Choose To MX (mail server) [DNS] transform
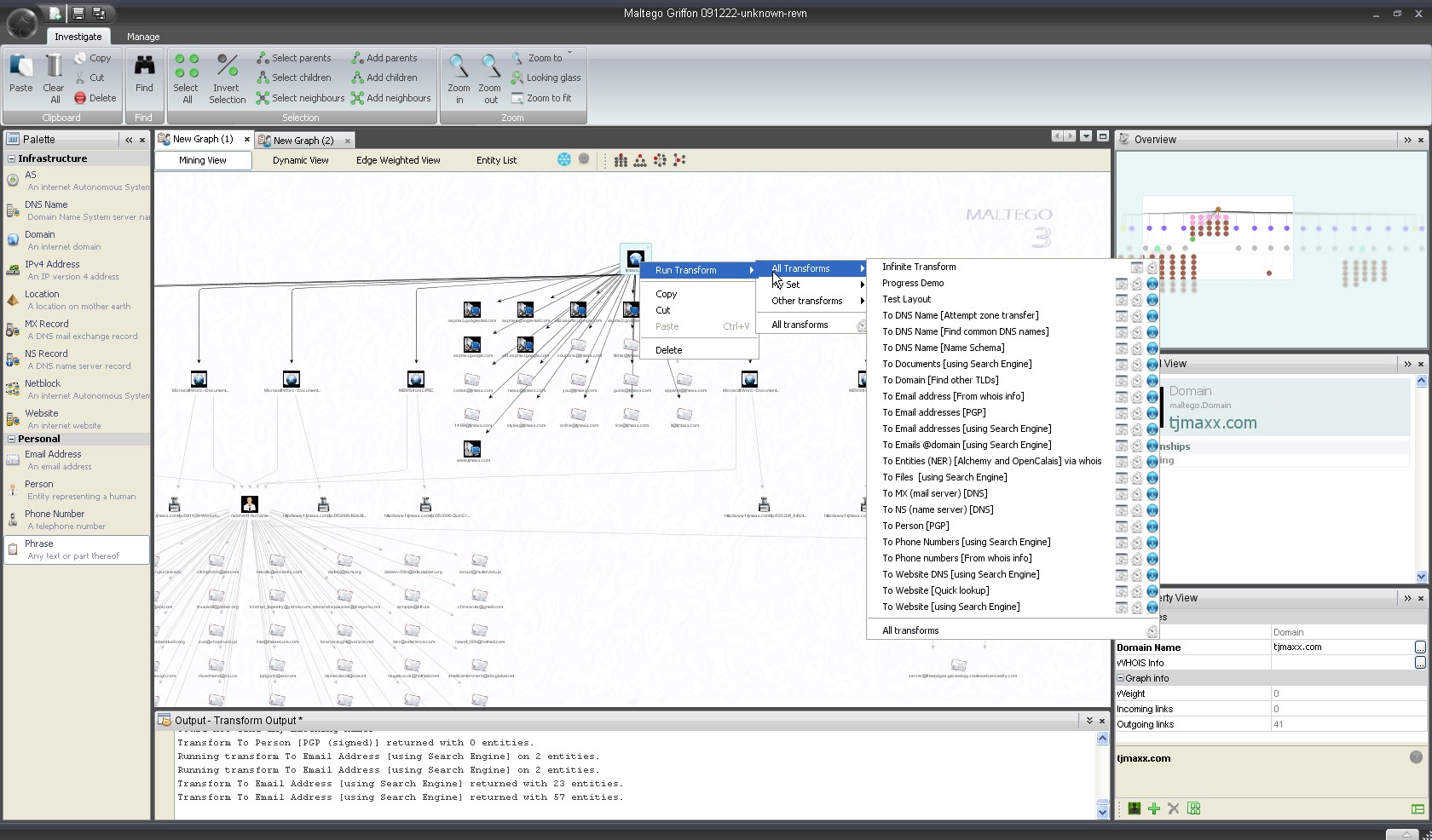This screenshot has height=840, width=1432. click(x=934, y=493)
